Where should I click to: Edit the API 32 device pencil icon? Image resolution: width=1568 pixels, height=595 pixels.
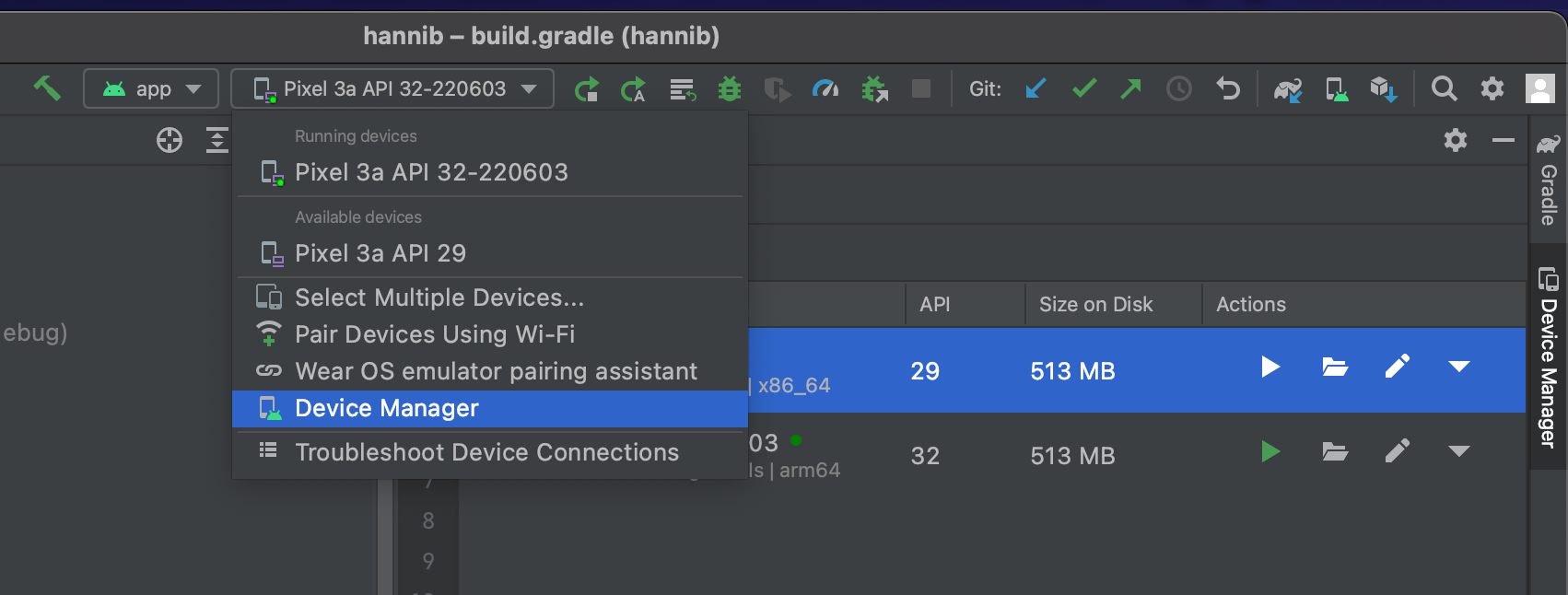pyautogui.click(x=1398, y=451)
